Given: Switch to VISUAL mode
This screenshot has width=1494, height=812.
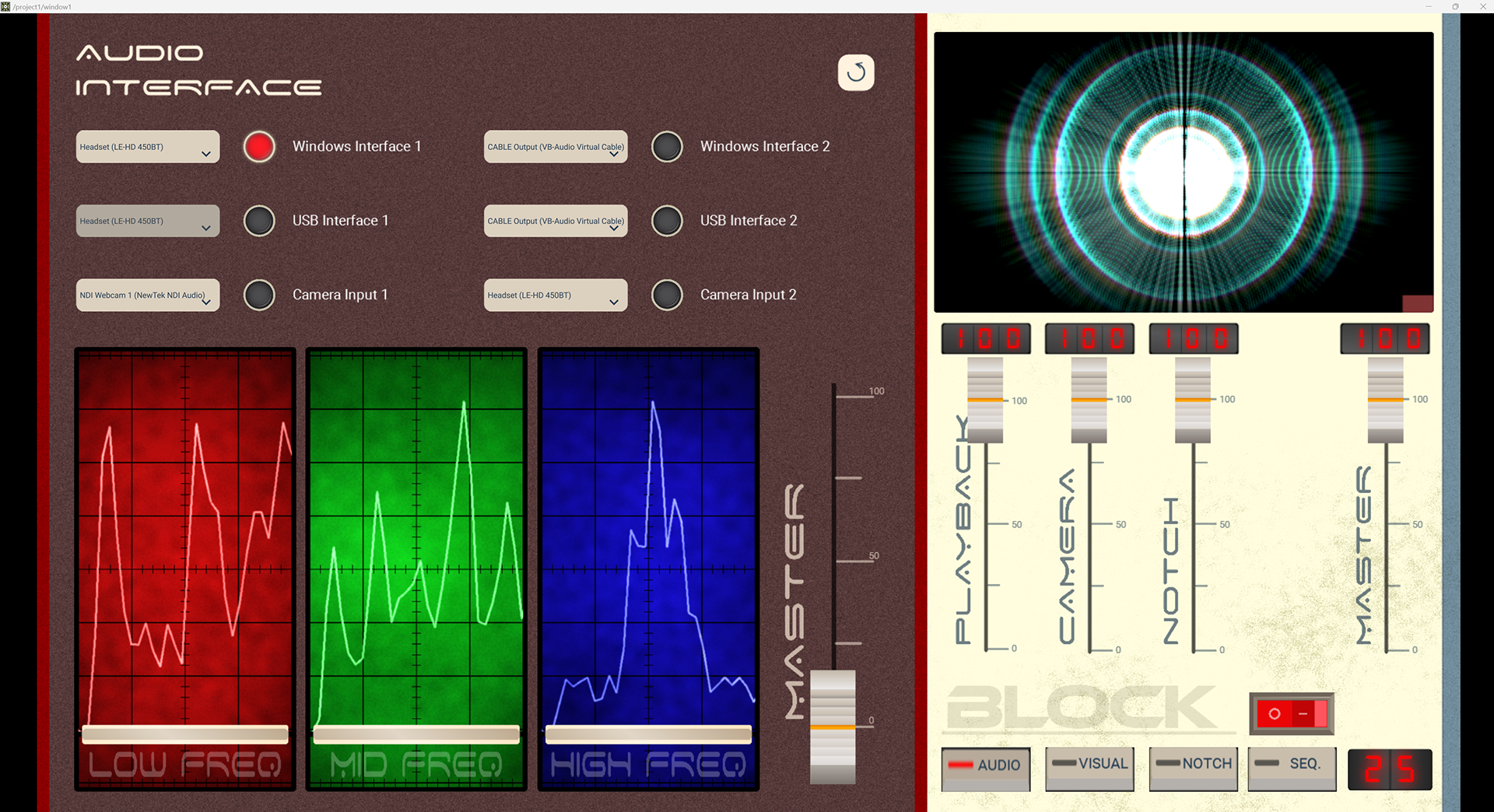Looking at the screenshot, I should click(1089, 768).
